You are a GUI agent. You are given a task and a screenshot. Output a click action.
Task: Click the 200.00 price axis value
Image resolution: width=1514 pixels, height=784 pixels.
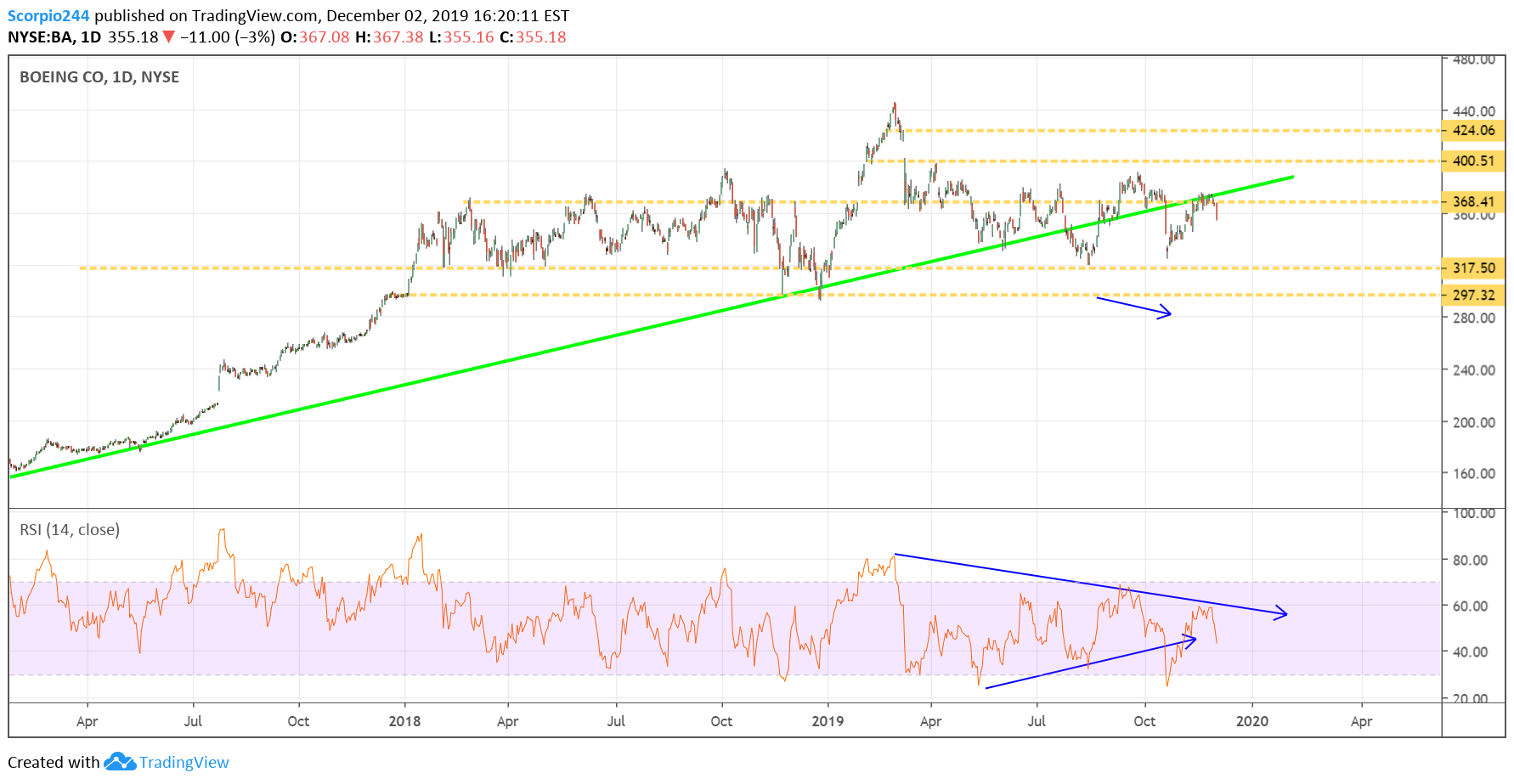1474,422
